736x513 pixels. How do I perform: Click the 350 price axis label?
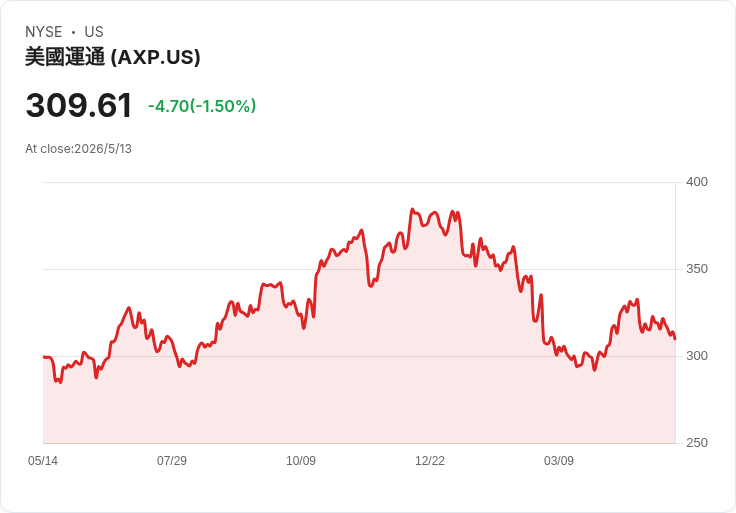697,269
